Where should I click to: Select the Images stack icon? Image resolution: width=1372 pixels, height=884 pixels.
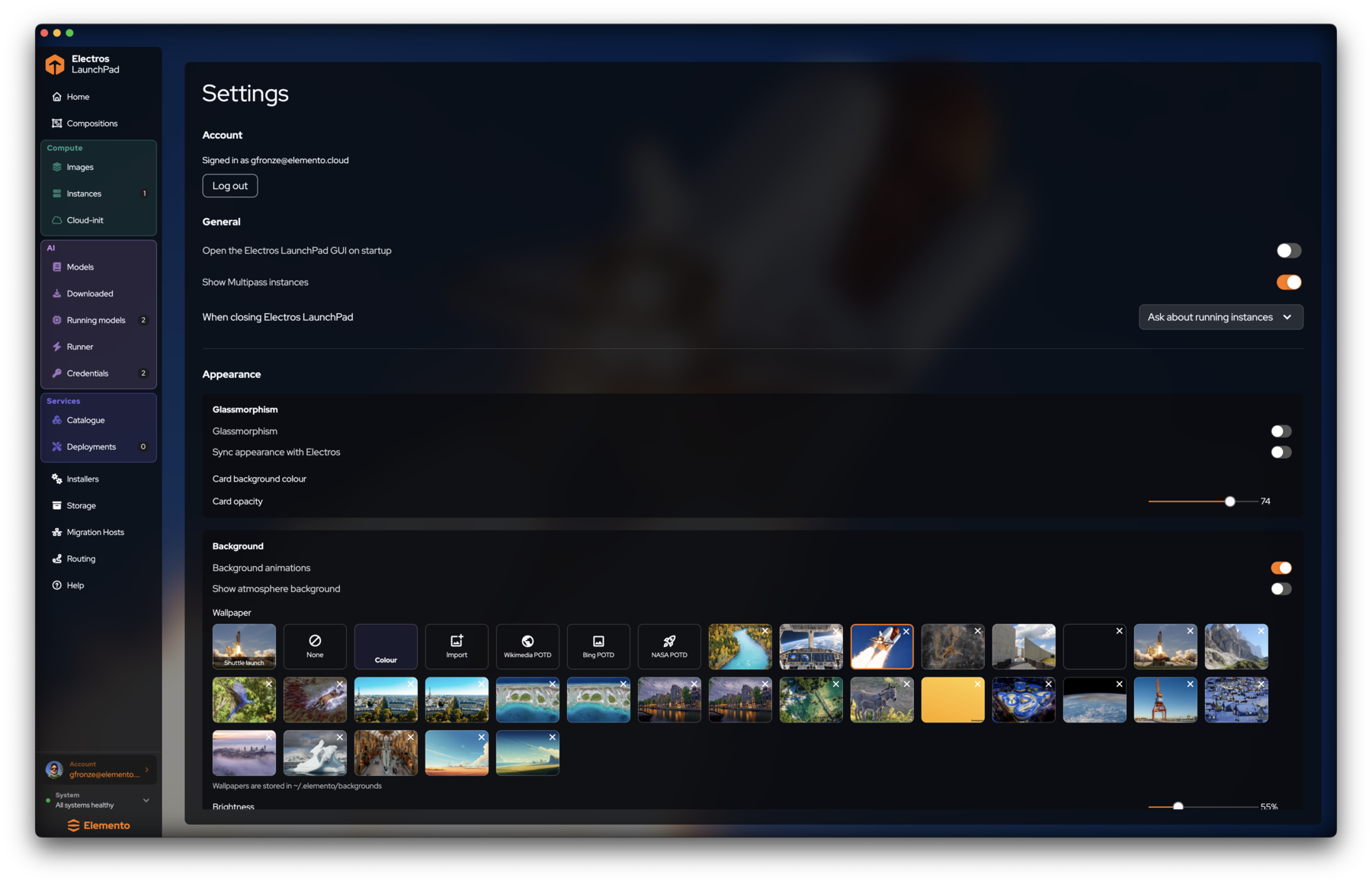point(56,167)
